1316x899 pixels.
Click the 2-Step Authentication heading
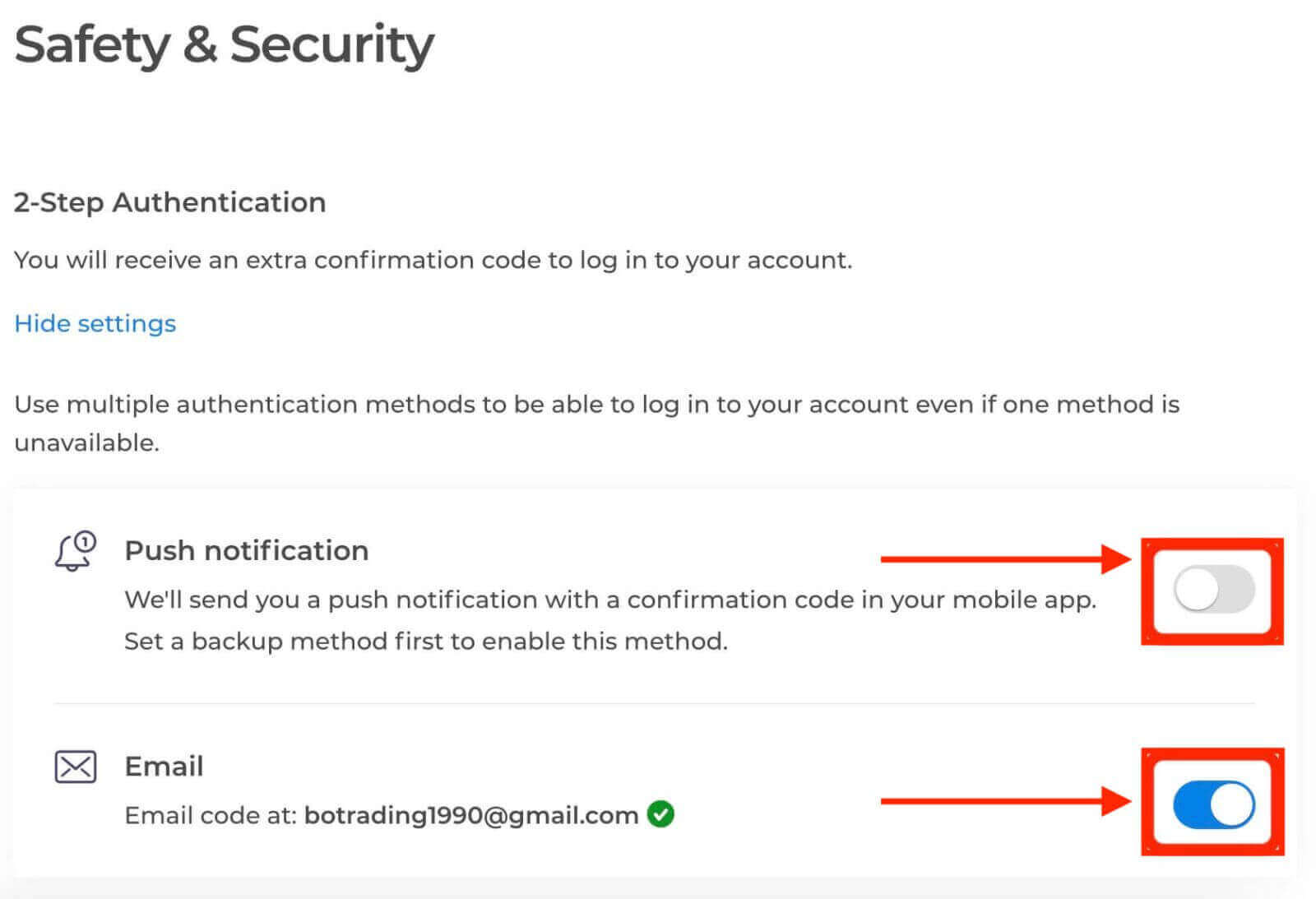click(x=170, y=202)
